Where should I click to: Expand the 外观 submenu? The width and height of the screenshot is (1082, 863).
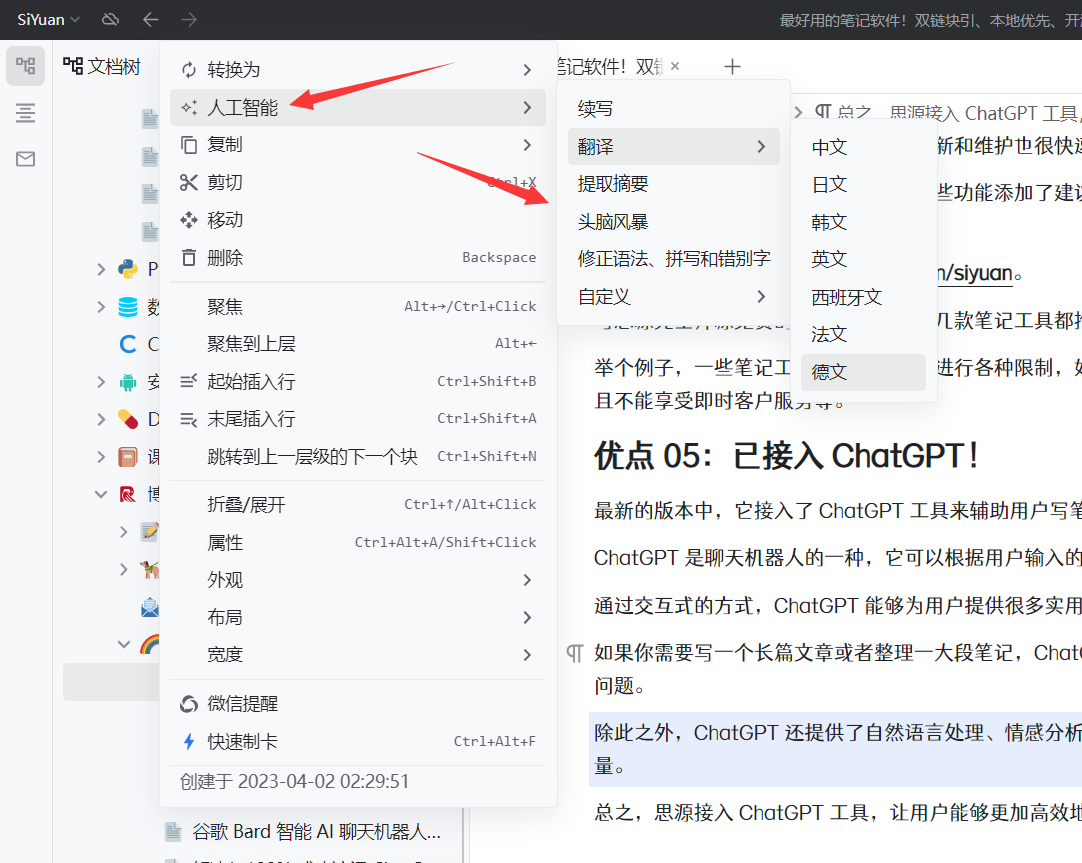[x=357, y=580]
